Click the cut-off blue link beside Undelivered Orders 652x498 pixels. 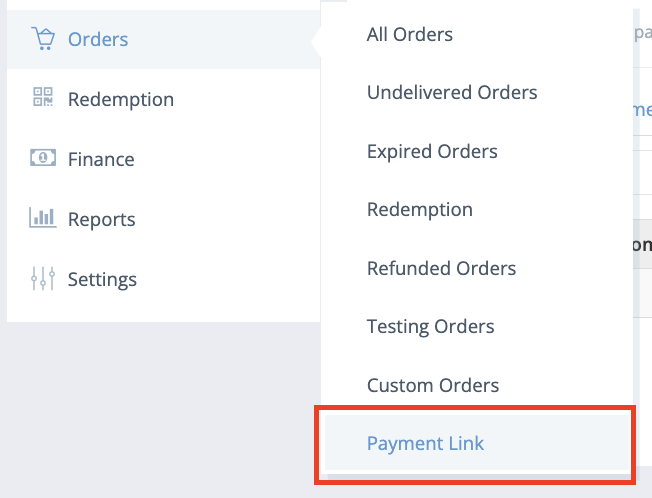tap(642, 110)
